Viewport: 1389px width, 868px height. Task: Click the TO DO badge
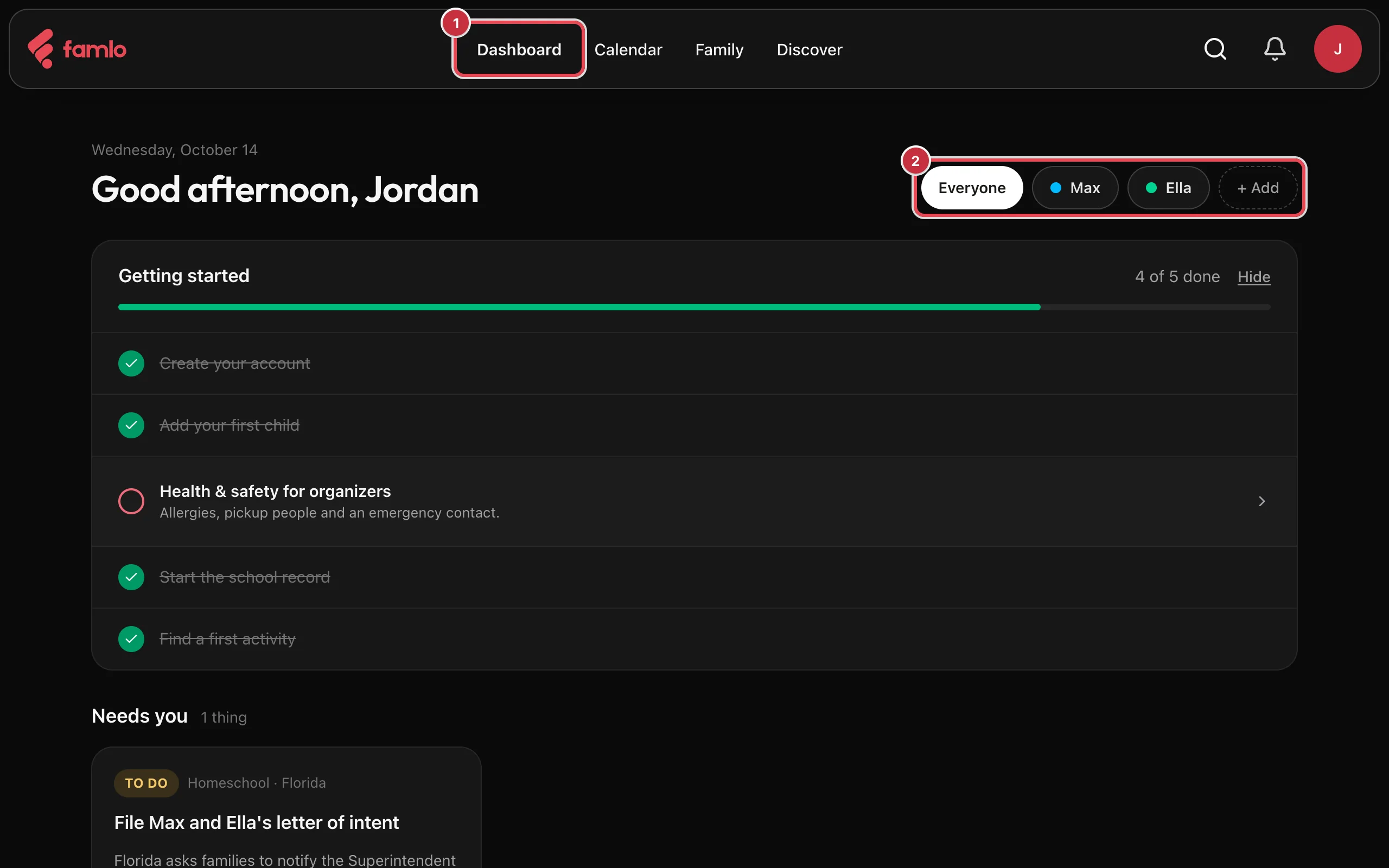(146, 783)
